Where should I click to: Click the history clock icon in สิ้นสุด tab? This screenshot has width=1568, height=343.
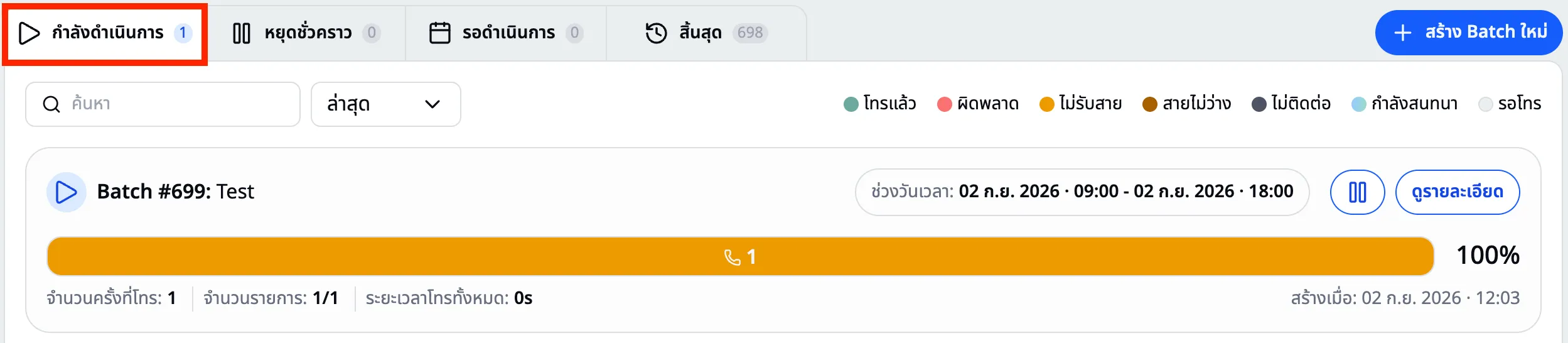(x=657, y=33)
